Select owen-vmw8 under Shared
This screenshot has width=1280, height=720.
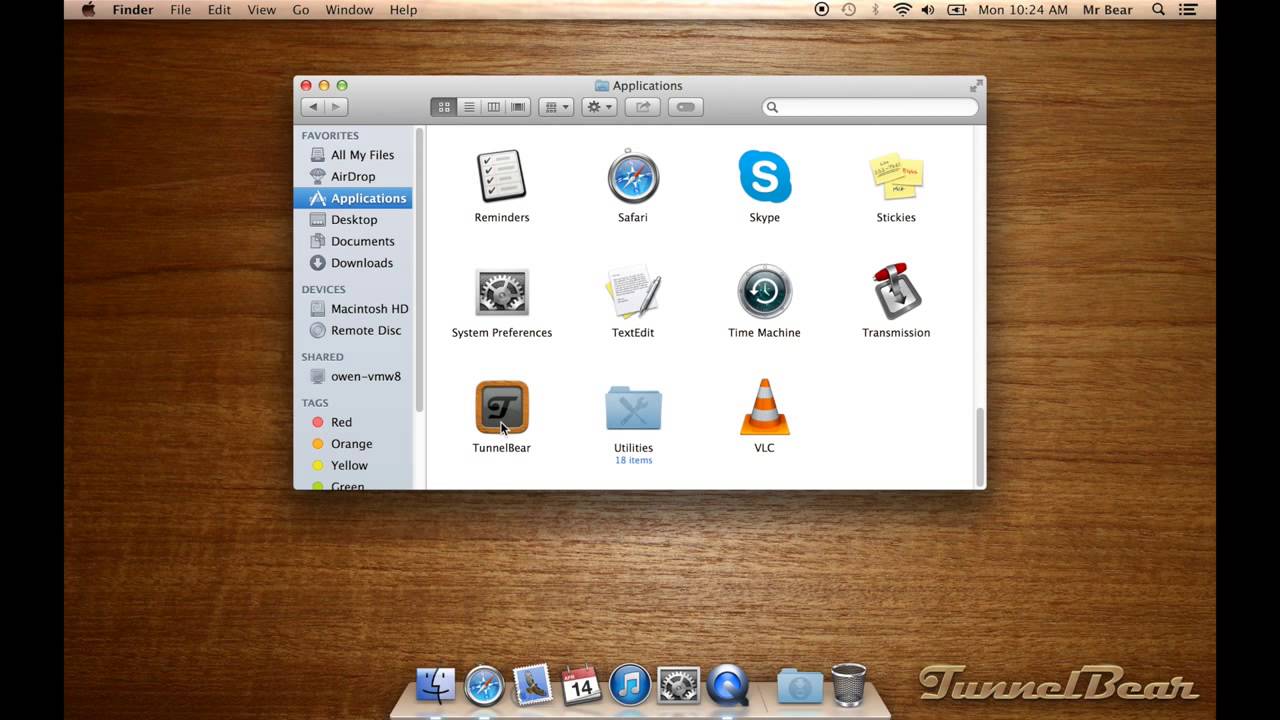353,377
